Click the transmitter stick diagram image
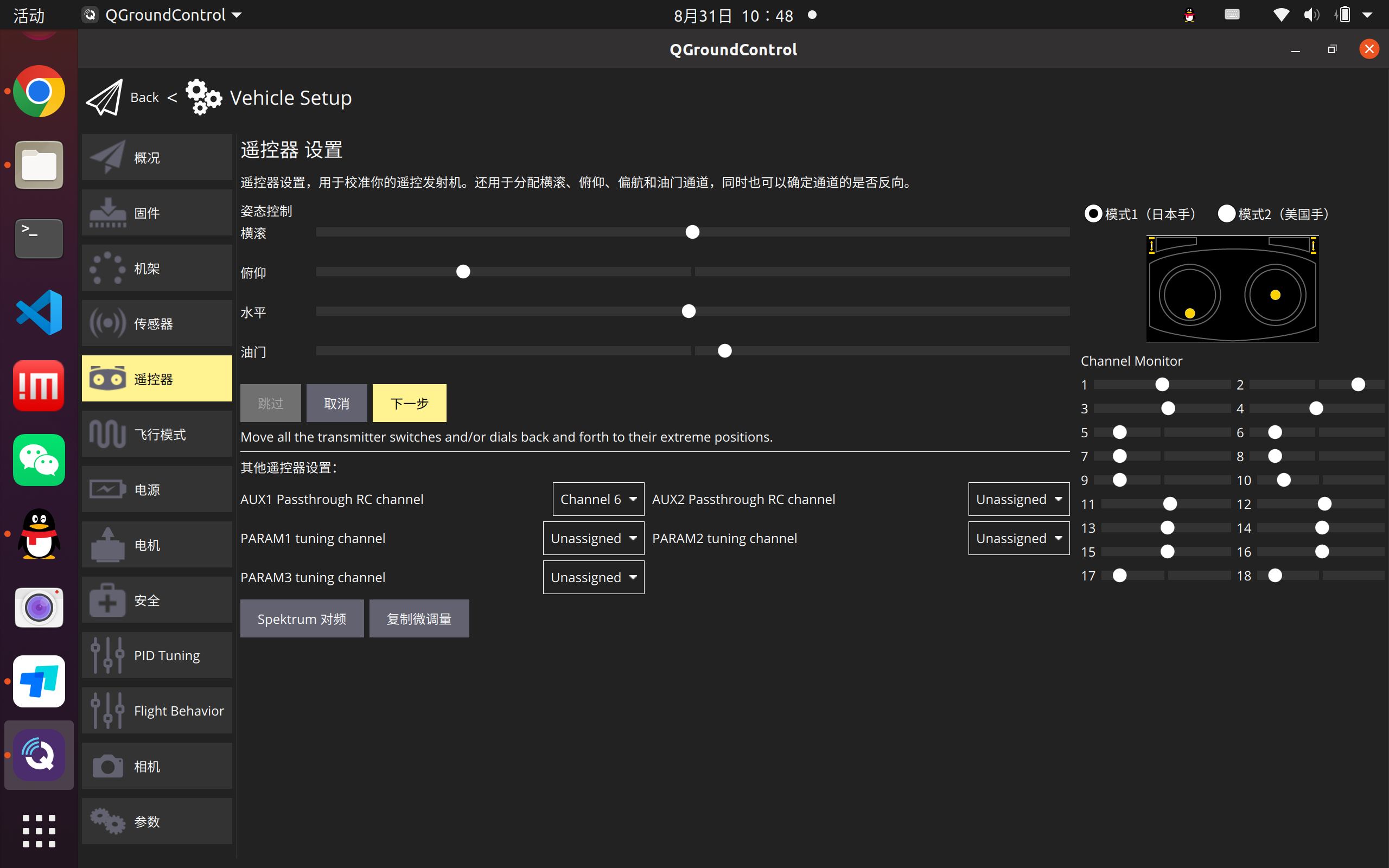This screenshot has height=868, width=1389. [1232, 289]
